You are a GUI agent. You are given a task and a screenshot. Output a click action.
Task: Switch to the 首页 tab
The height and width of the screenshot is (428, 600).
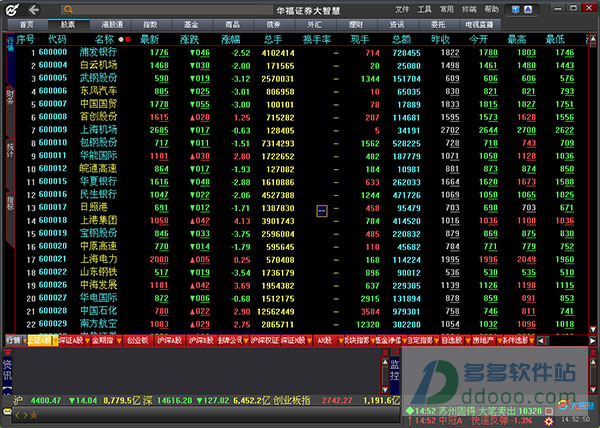(27, 24)
